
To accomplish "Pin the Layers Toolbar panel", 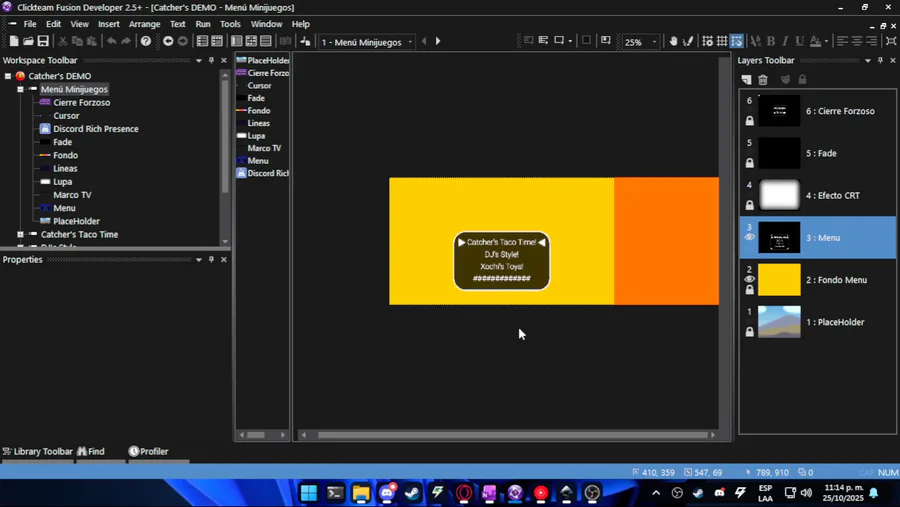I will [x=880, y=60].
